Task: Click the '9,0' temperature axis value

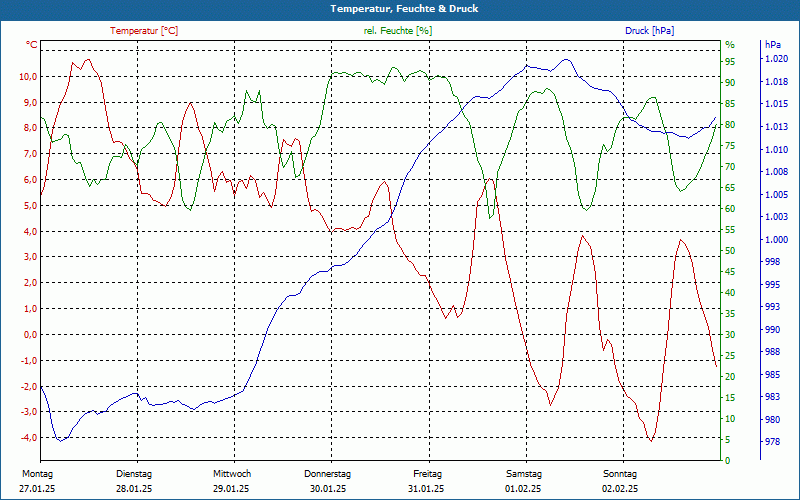Action: coord(30,103)
